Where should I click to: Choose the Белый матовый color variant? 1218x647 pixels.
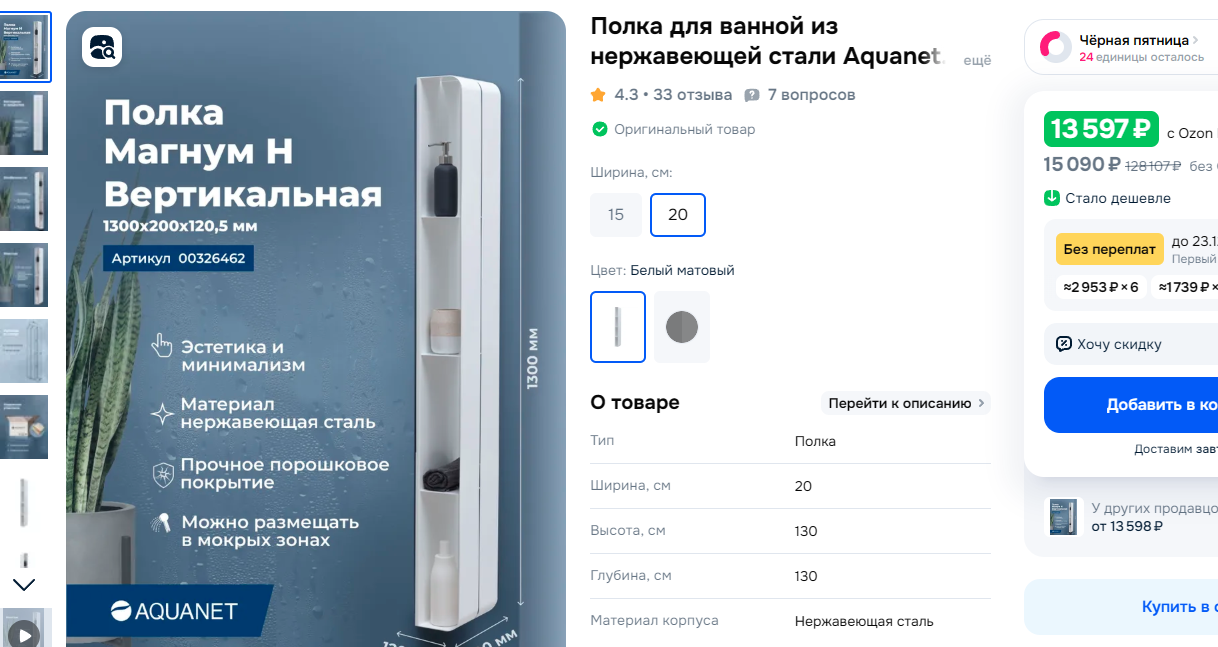[x=618, y=326]
